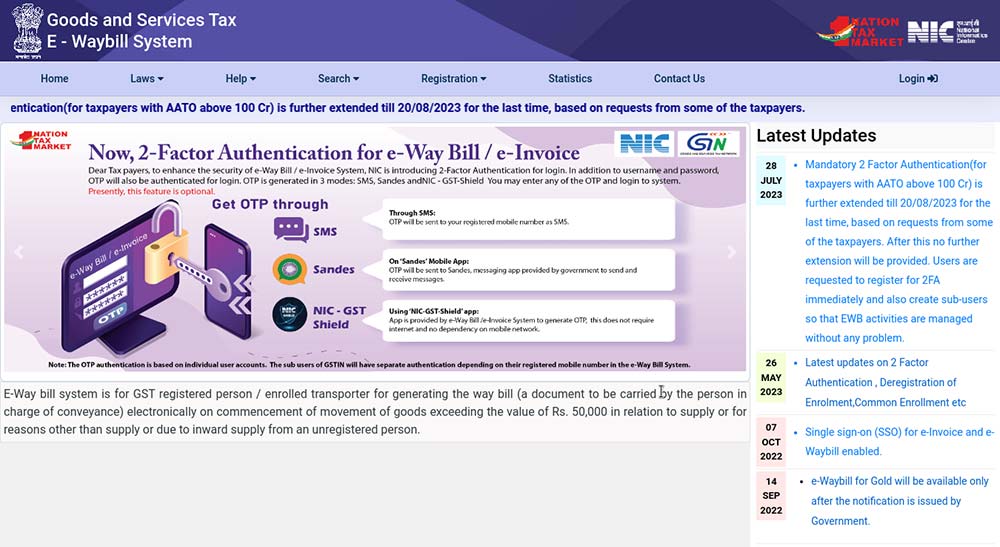Expand the Laws dropdown menu
This screenshot has width=1000, height=547.
point(146,79)
